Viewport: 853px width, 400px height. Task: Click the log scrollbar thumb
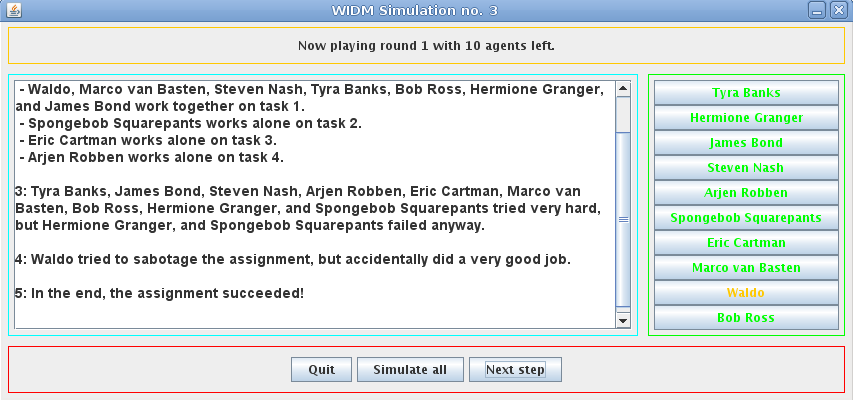click(623, 219)
